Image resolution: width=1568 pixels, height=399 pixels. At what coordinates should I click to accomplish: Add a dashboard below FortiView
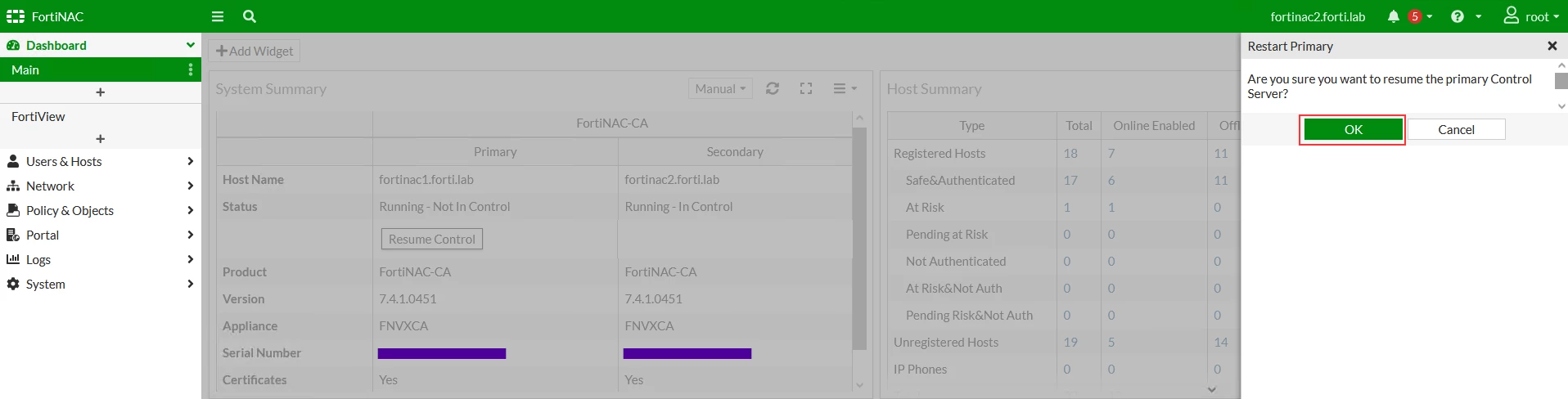101,139
